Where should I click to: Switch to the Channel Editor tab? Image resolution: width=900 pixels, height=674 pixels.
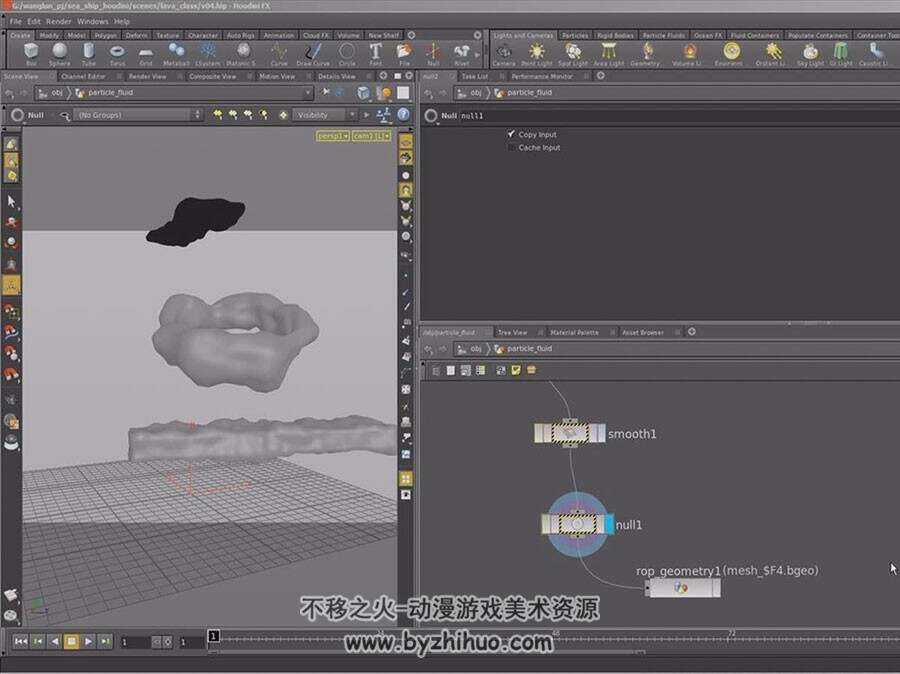click(x=83, y=76)
